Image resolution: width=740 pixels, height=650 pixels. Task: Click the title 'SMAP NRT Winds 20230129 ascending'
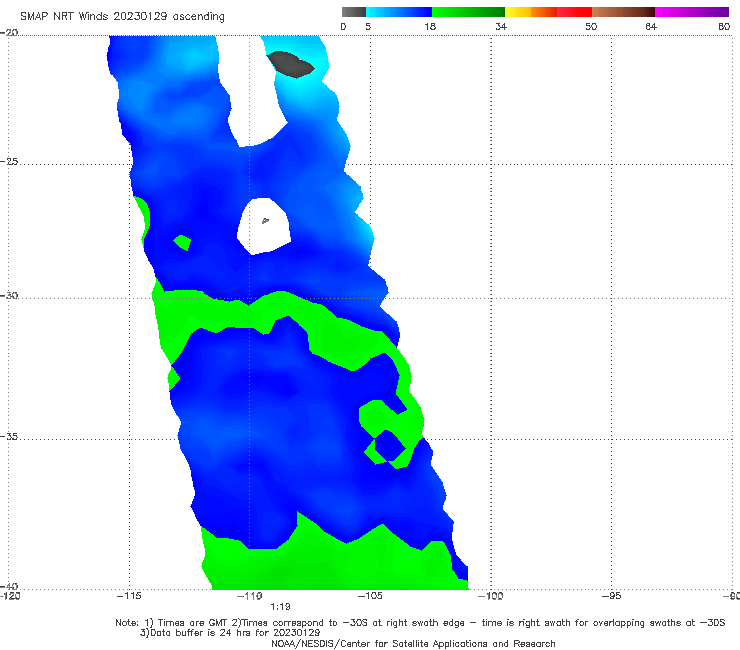click(122, 17)
